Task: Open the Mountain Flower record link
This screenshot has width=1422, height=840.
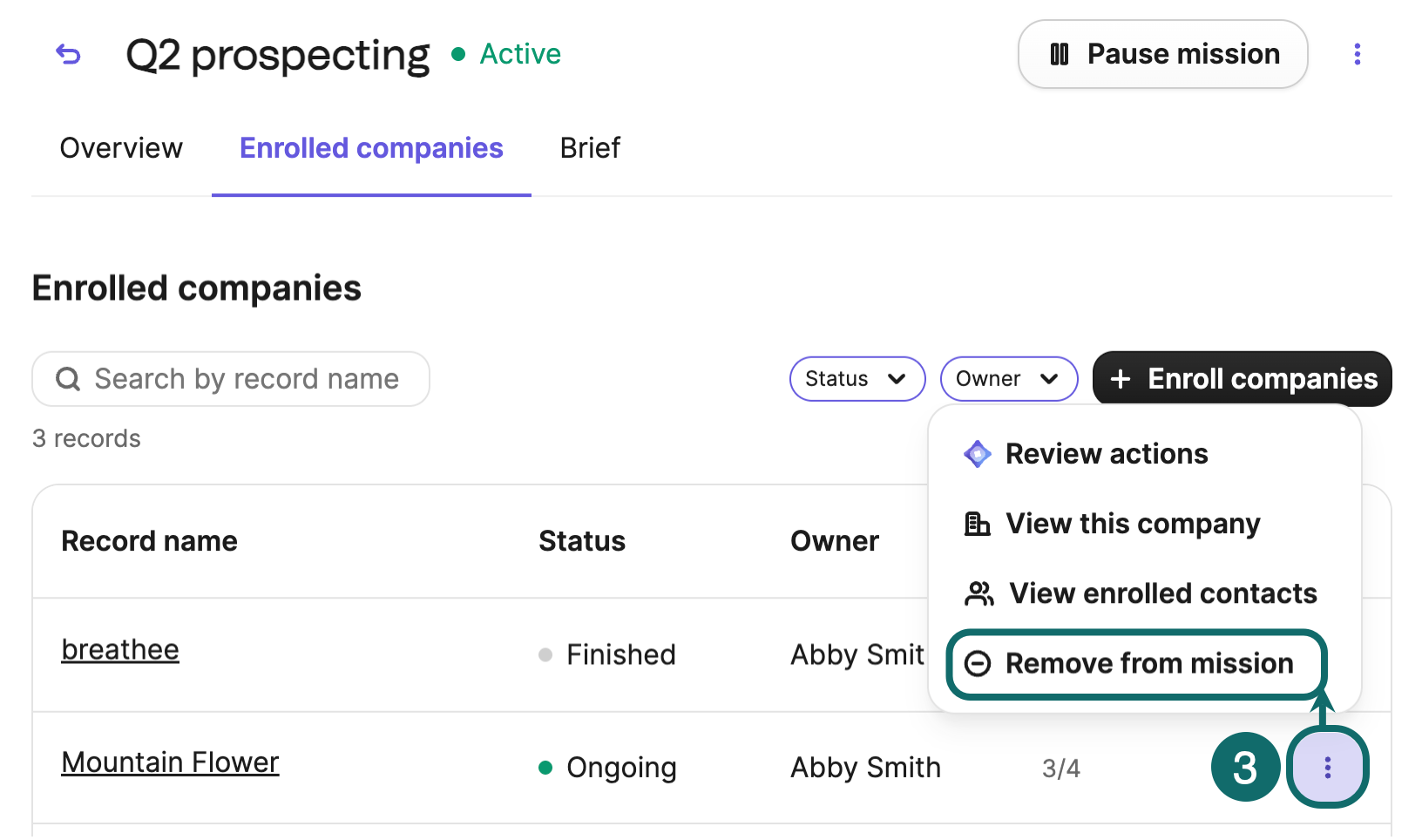Action: pos(170,762)
